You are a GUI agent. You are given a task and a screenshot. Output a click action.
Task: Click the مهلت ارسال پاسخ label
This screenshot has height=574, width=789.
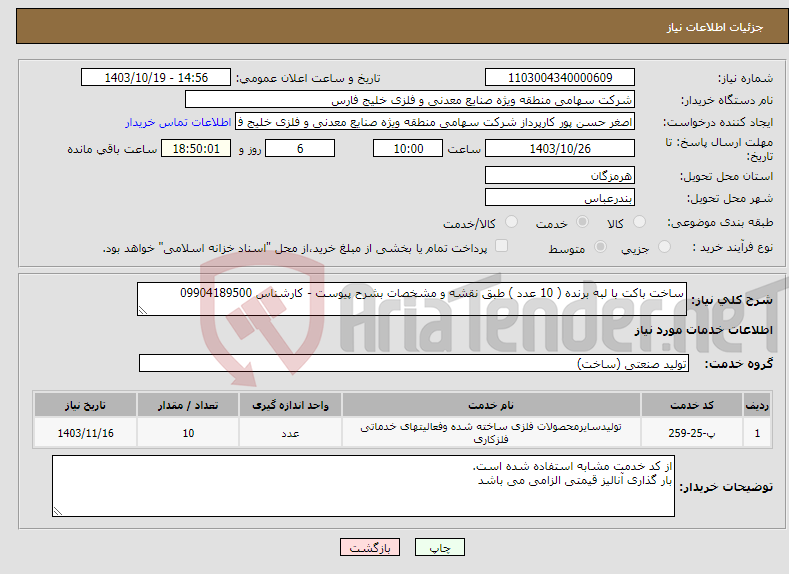(x=719, y=149)
